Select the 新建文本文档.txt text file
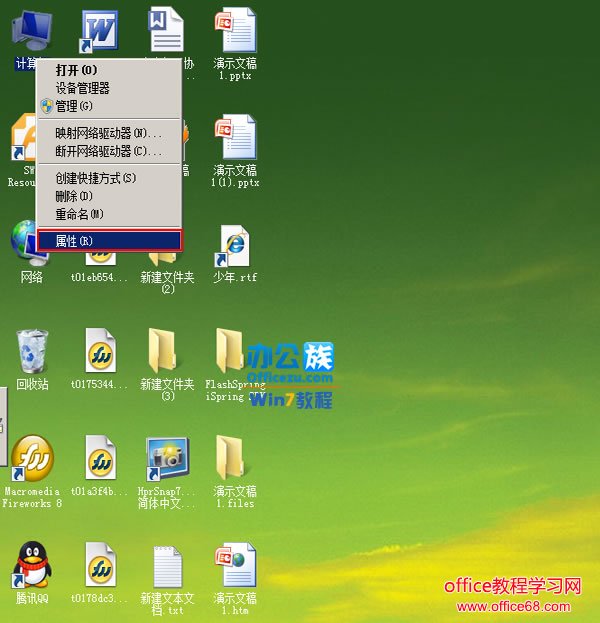This screenshot has width=600, height=623. click(x=167, y=566)
